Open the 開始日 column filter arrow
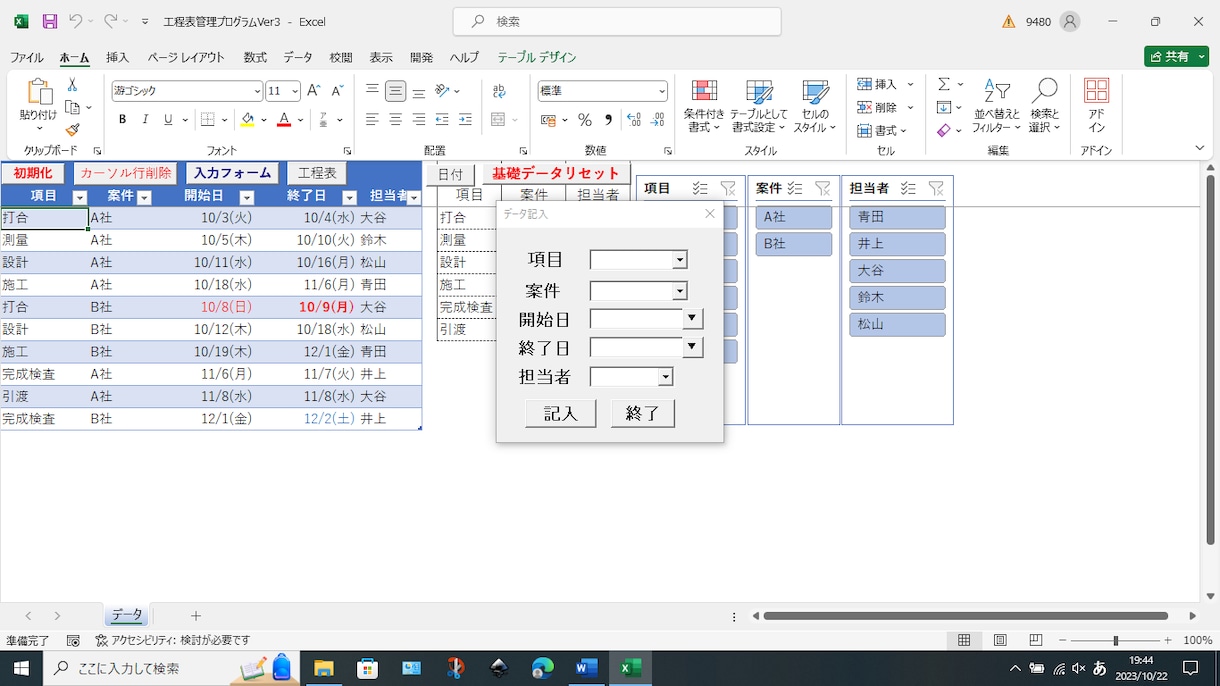1220x686 pixels. click(247, 197)
